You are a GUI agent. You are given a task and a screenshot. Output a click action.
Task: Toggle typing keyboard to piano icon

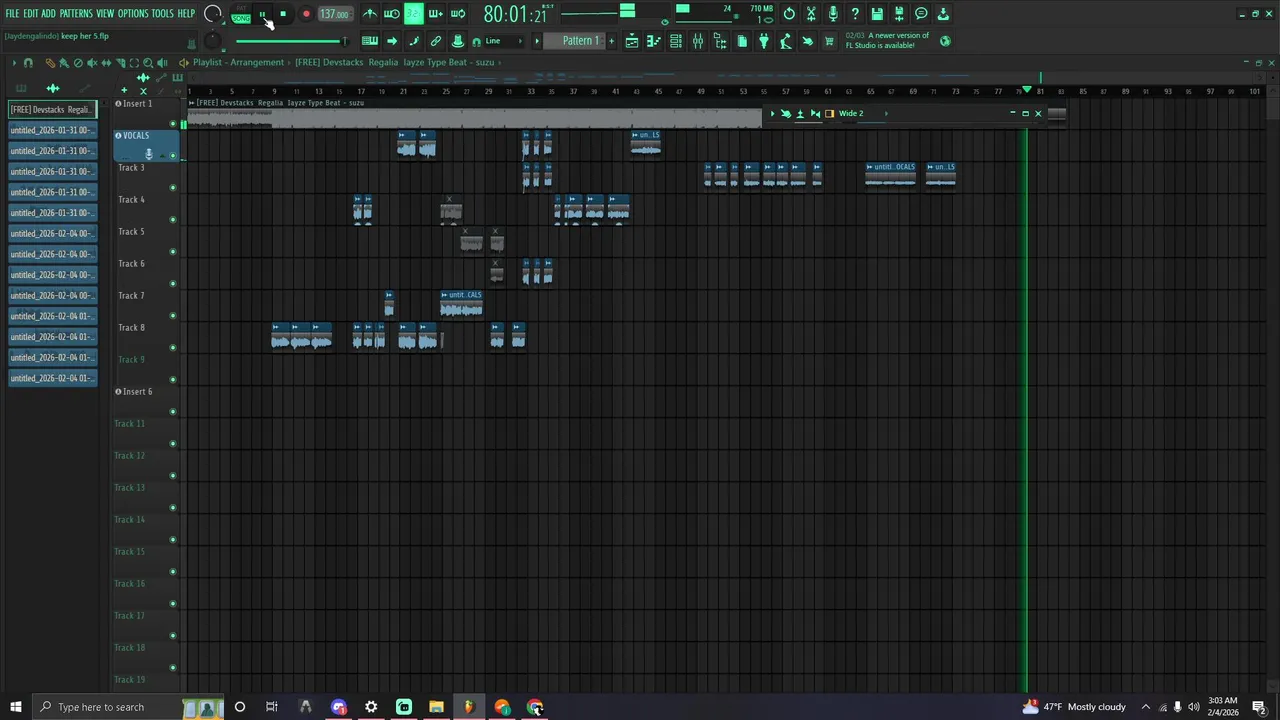pos(369,41)
